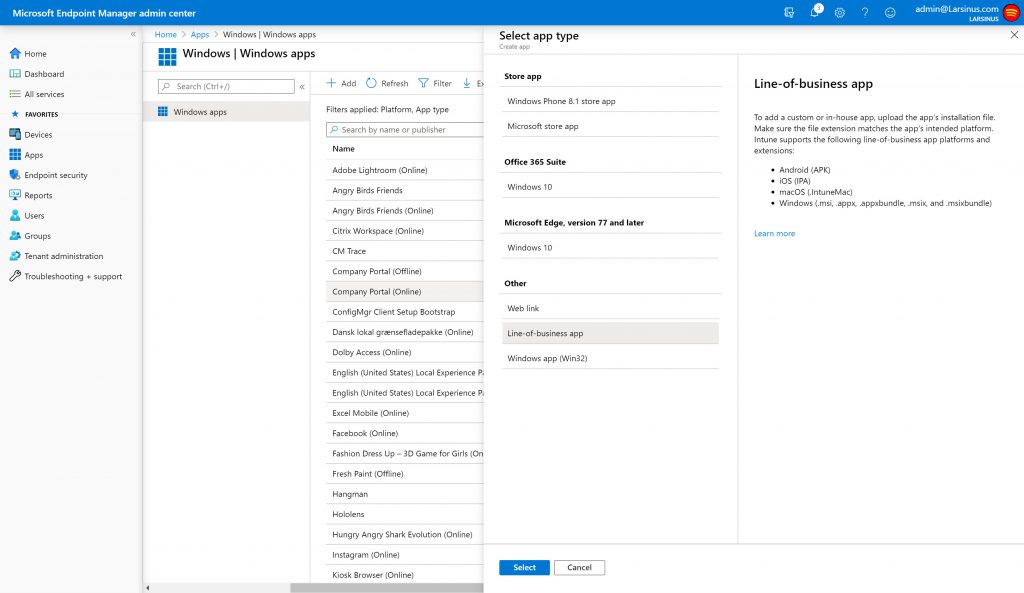Open the Reports icon in sidebar
This screenshot has height=593, width=1024.
tap(15, 195)
